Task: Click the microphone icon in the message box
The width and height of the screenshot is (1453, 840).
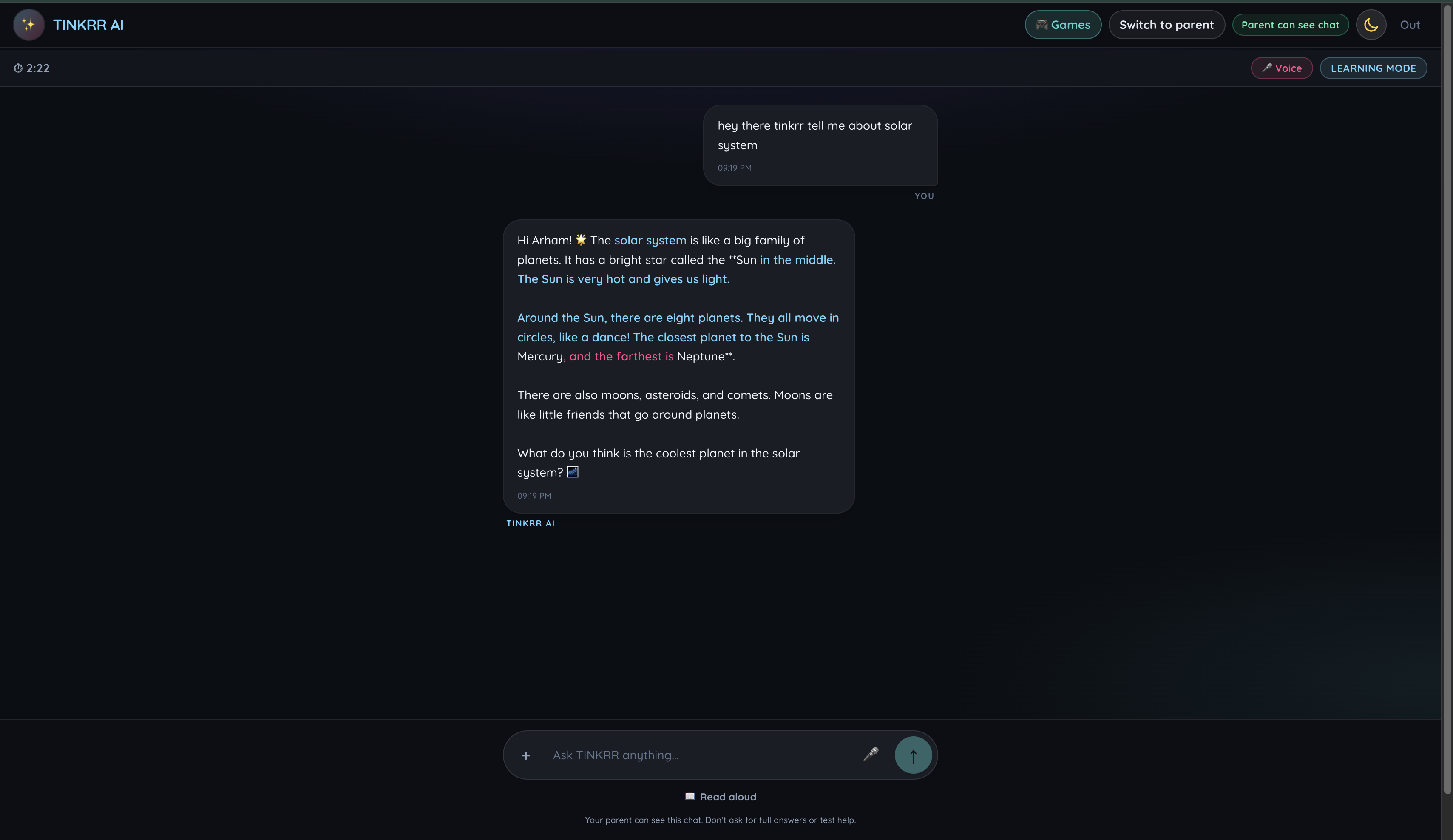Action: (871, 754)
